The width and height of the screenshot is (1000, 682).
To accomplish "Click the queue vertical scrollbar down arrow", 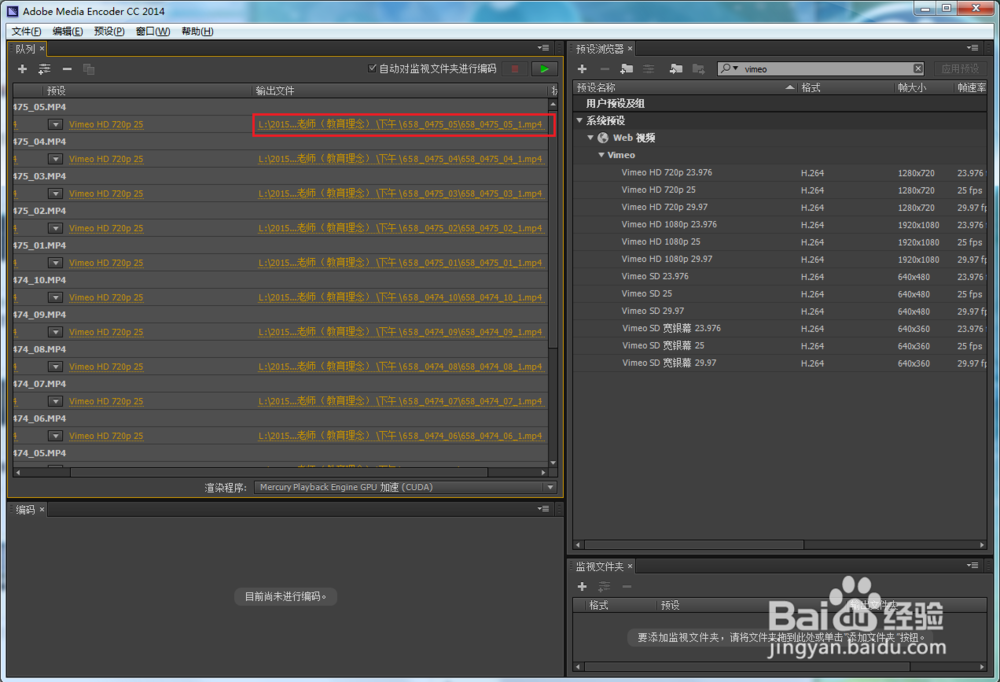I will coord(553,463).
